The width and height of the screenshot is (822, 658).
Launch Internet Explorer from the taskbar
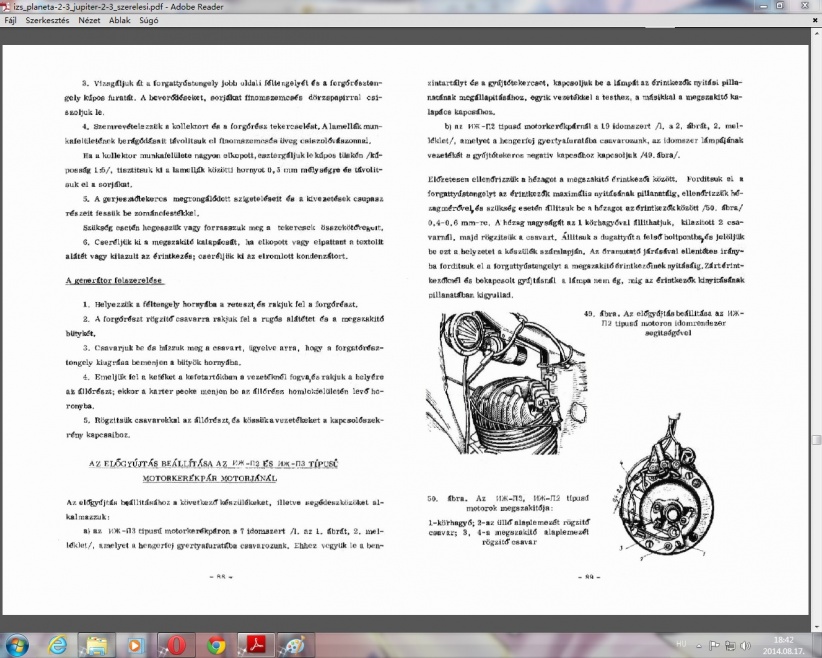pyautogui.click(x=59, y=644)
